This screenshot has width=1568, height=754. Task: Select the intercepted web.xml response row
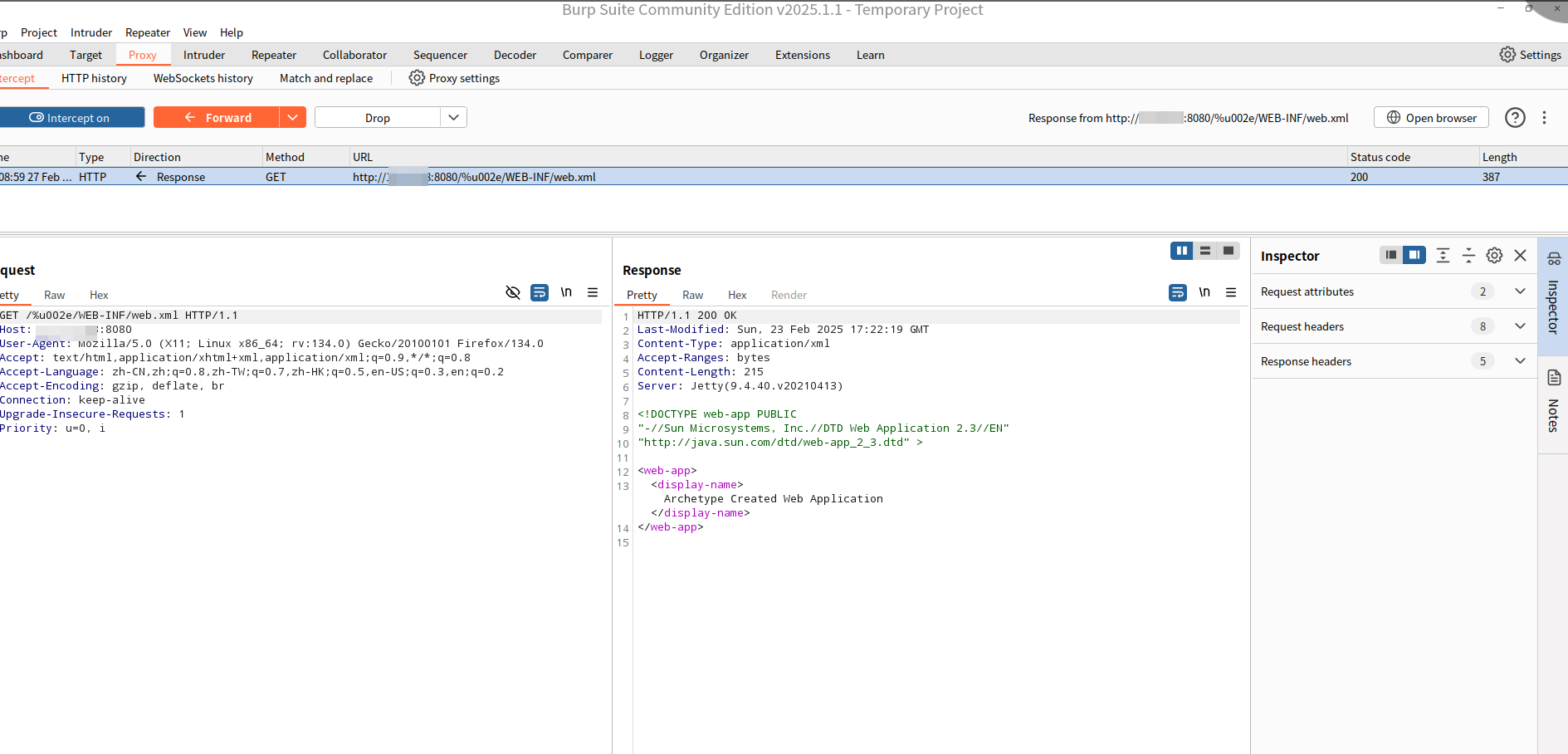click(x=784, y=177)
